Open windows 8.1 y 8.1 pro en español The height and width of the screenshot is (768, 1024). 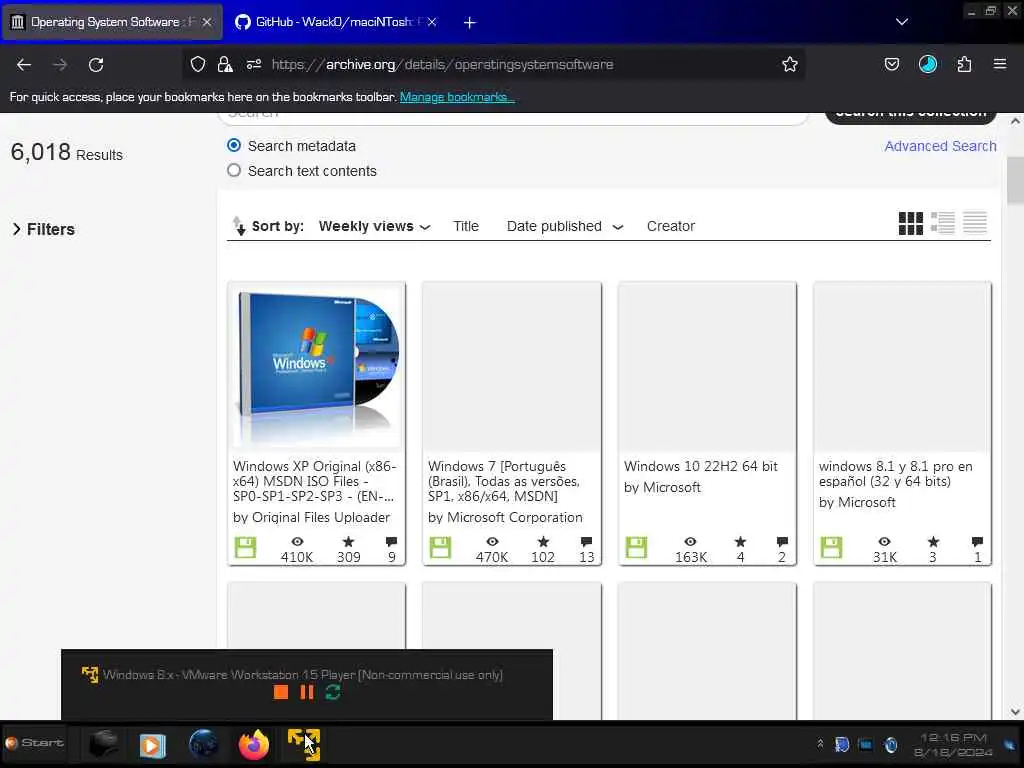[895, 473]
